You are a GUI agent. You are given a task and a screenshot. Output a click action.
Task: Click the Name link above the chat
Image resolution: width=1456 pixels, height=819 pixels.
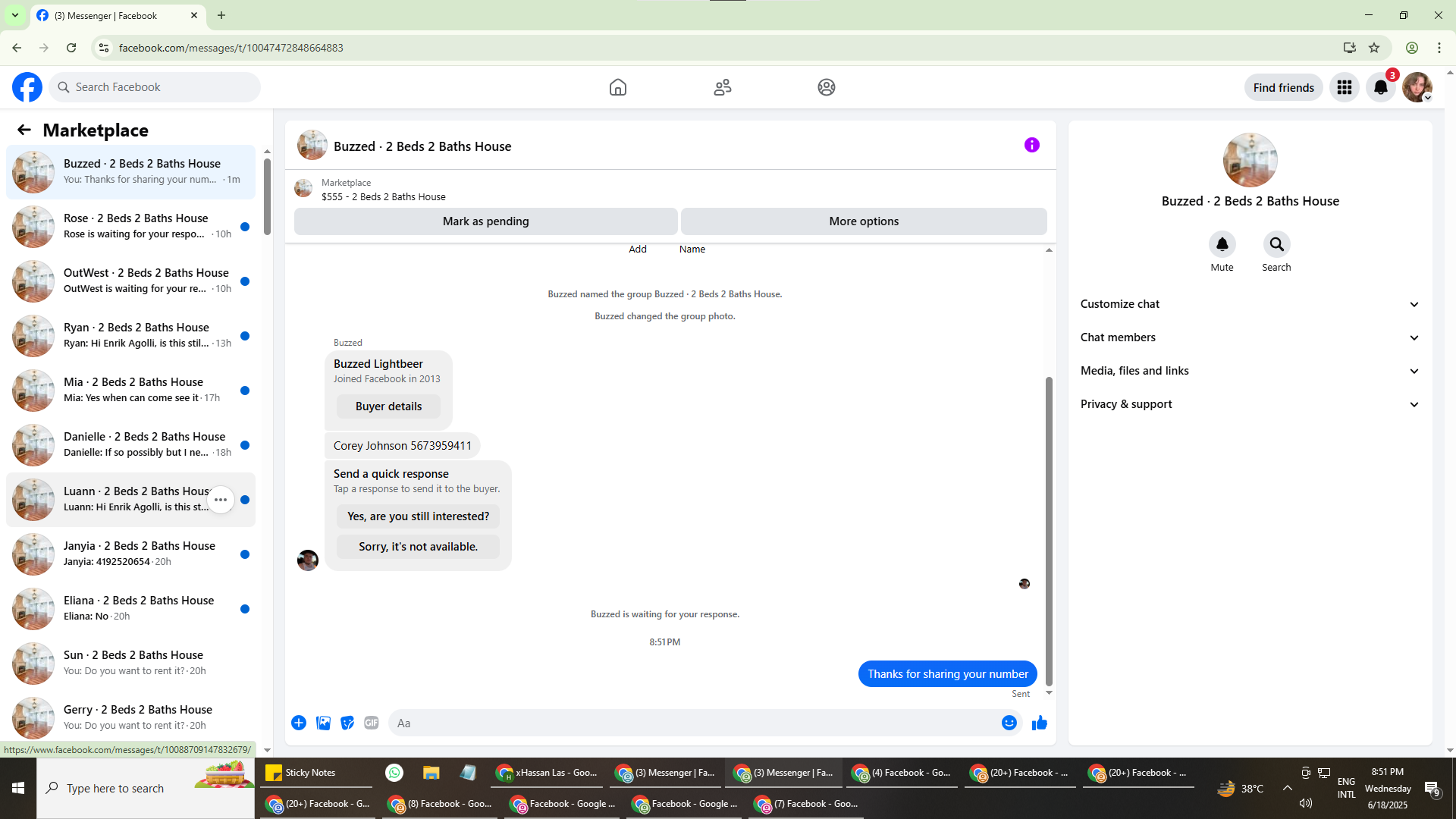(x=692, y=249)
